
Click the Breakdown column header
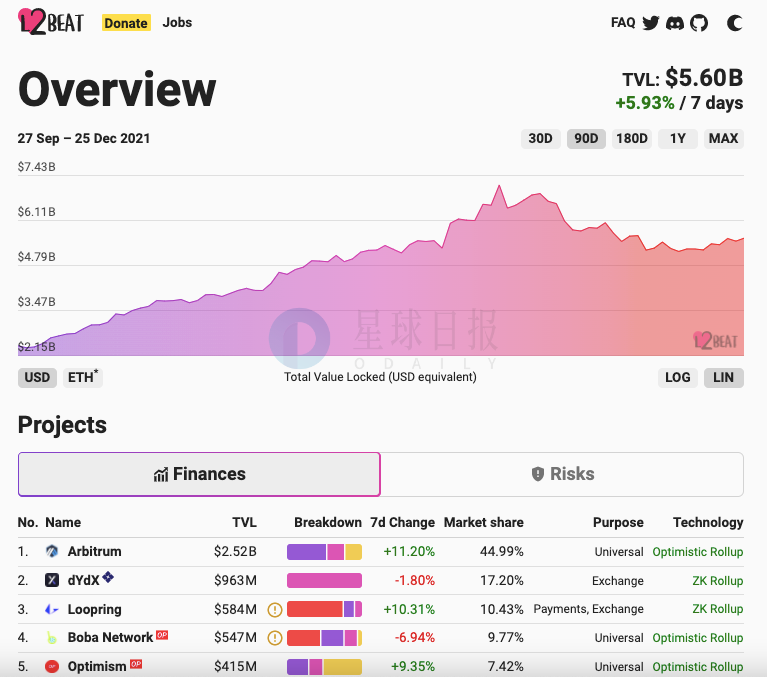328,522
